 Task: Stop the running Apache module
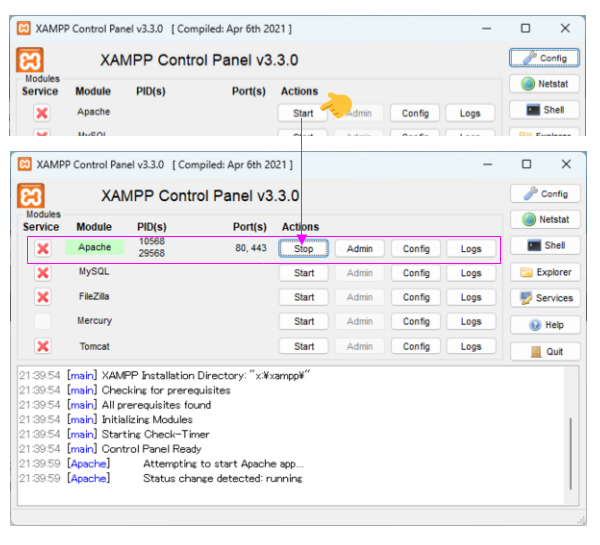(x=304, y=249)
